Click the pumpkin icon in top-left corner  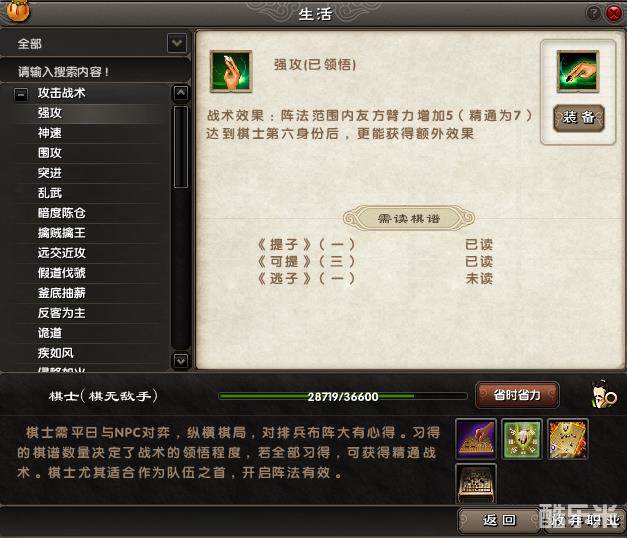click(x=18, y=10)
